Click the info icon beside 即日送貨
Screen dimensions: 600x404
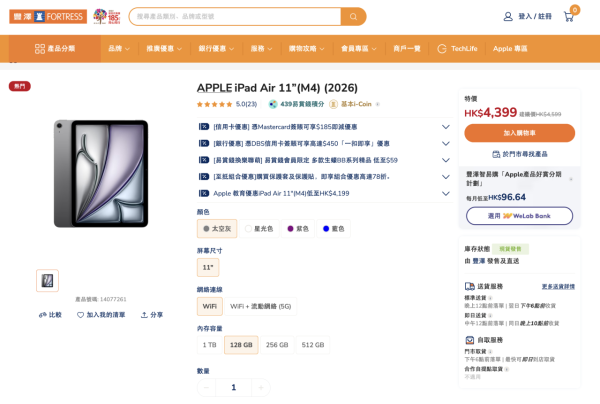click(490, 315)
